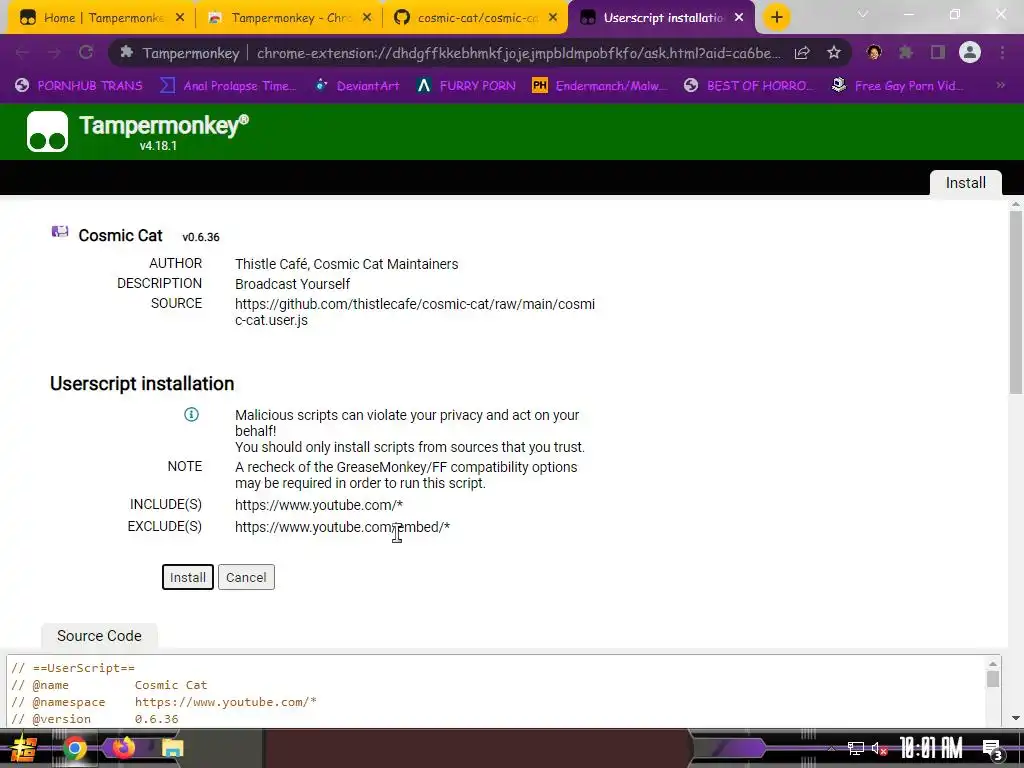Select the Userscript installation browser tab
The width and height of the screenshot is (1024, 768).
(662, 18)
